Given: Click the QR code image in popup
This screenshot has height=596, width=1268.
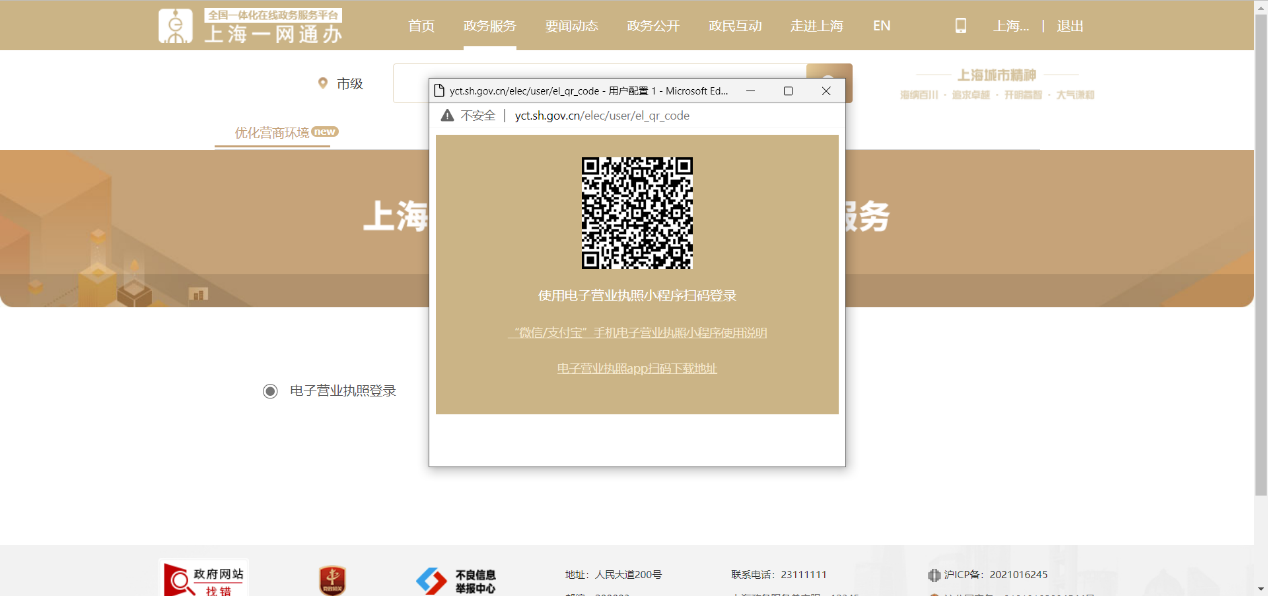Looking at the screenshot, I should tap(638, 213).
